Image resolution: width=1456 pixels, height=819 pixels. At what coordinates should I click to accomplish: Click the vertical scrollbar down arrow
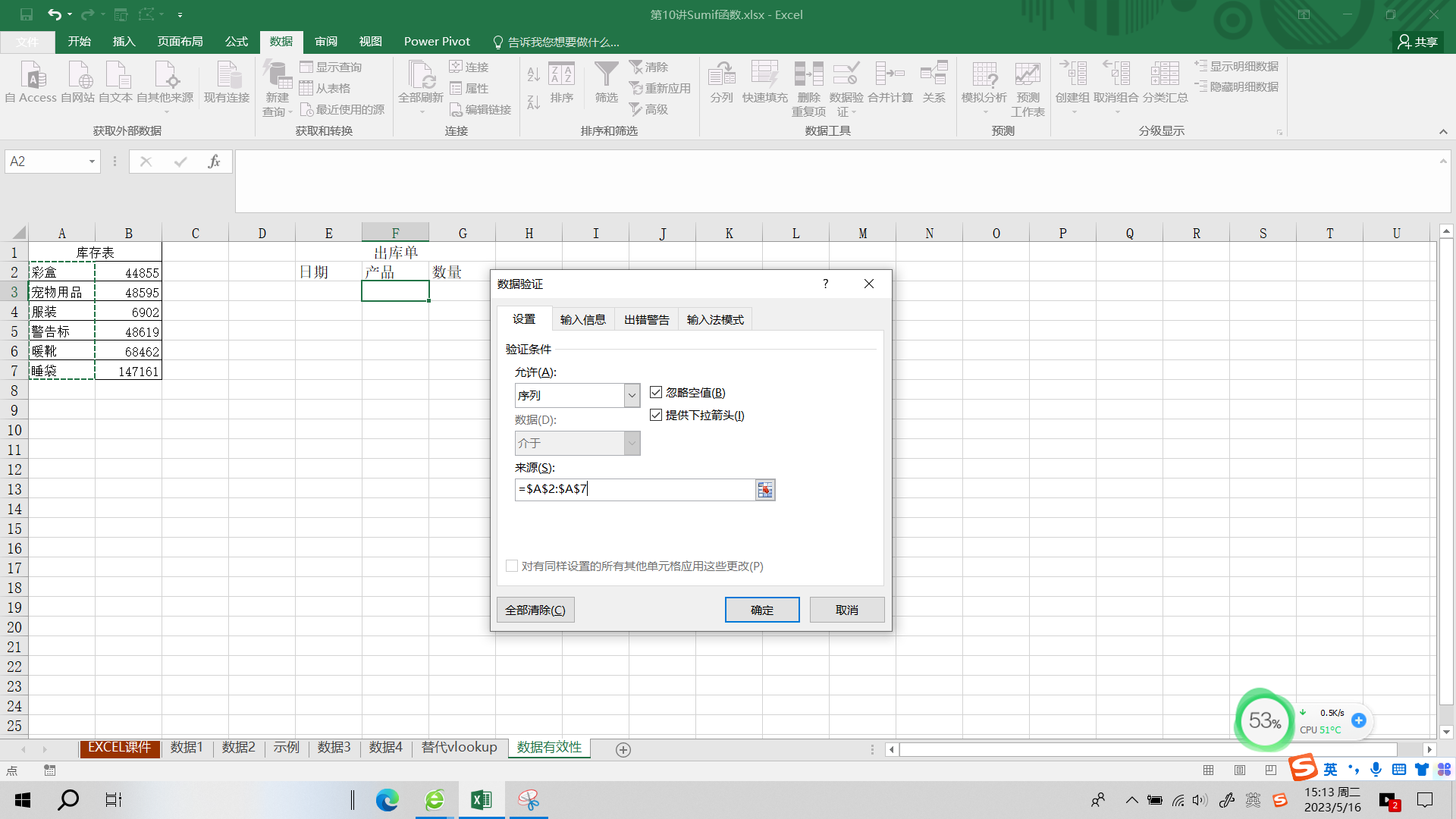click(1446, 732)
